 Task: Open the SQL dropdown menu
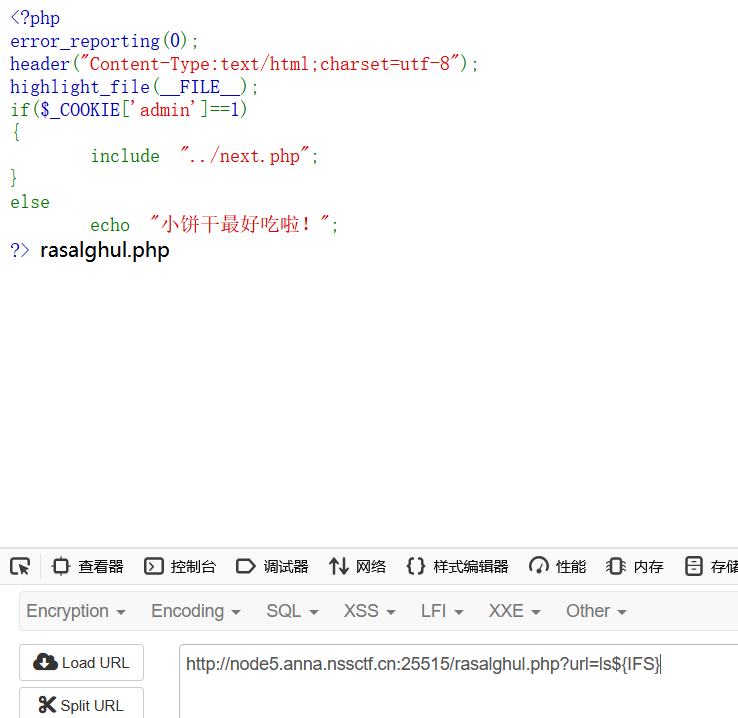click(292, 611)
